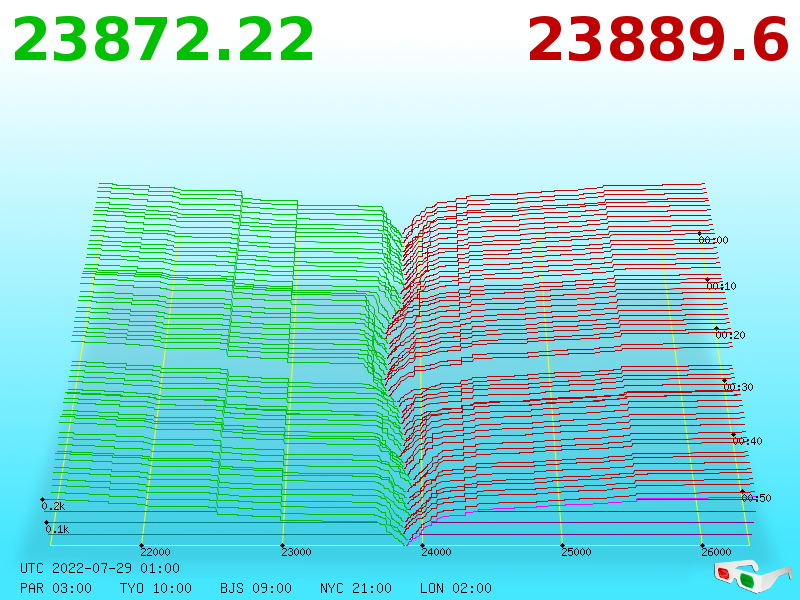Click the BJS 09:00 Beijing time
Screen dimensions: 800x600
tap(256, 588)
